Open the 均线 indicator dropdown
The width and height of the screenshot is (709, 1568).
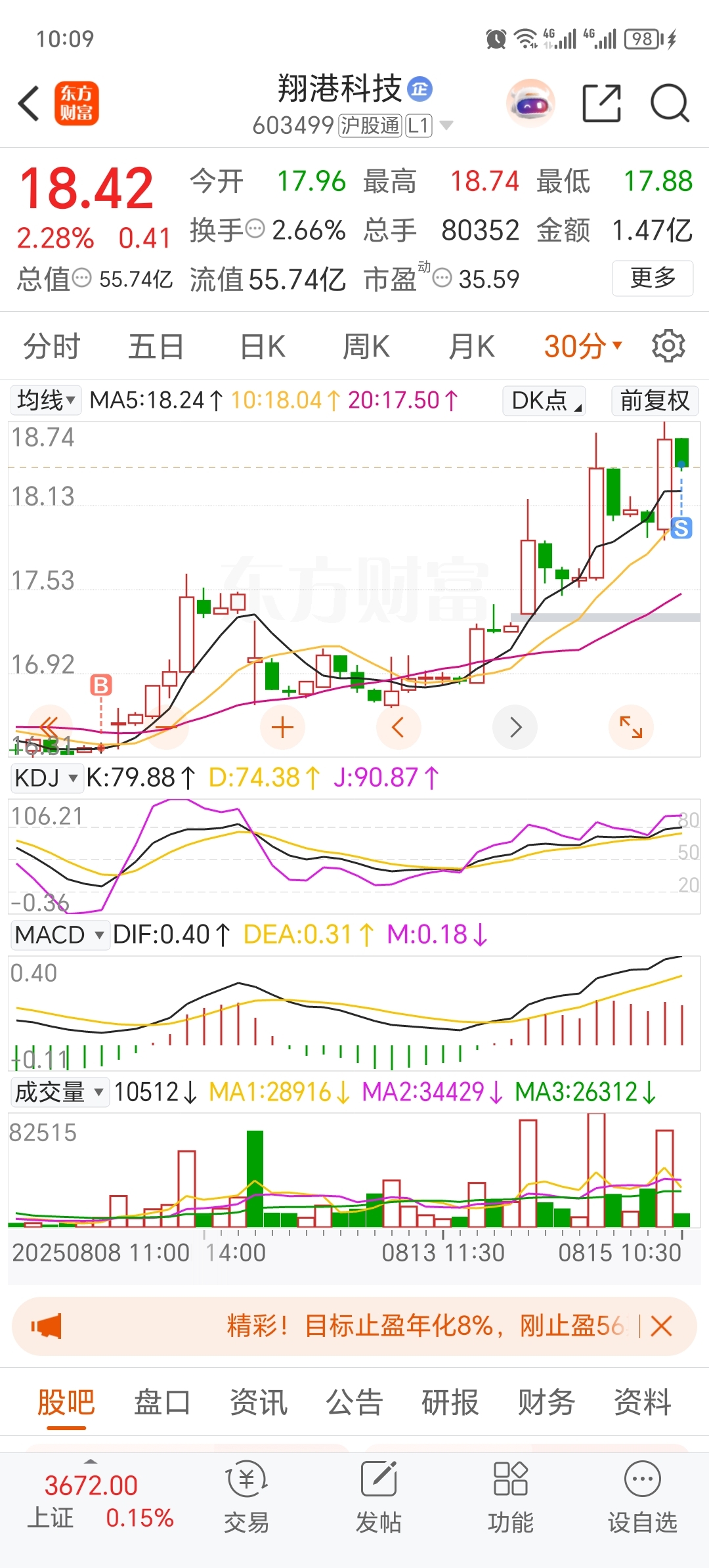[46, 400]
